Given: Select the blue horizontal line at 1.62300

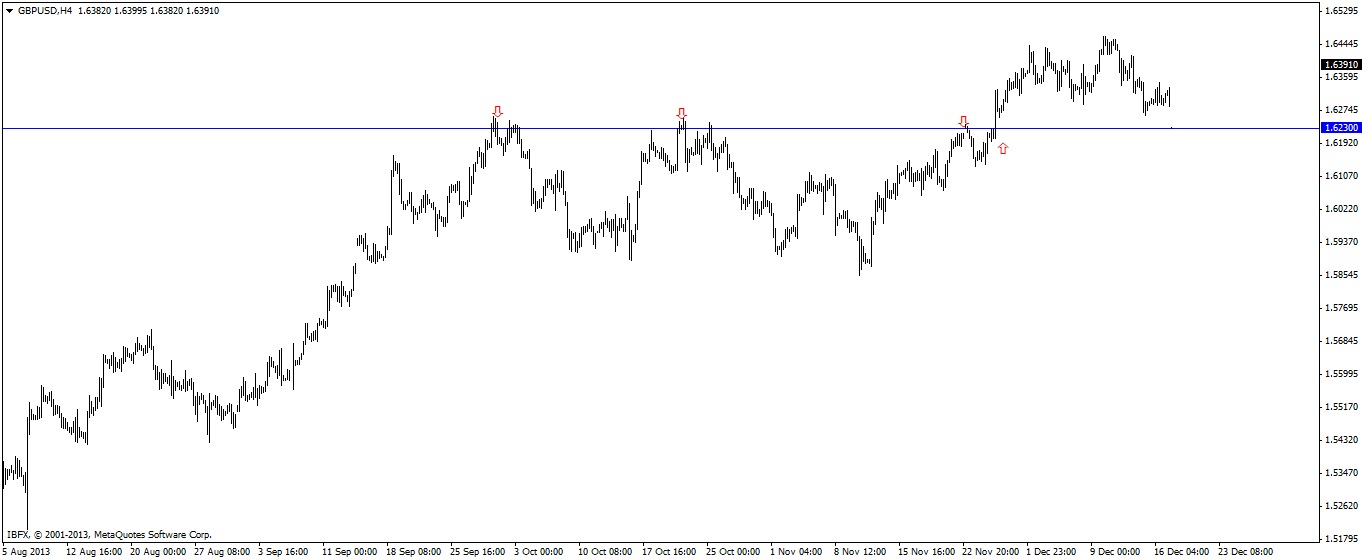Looking at the screenshot, I should (x=660, y=128).
